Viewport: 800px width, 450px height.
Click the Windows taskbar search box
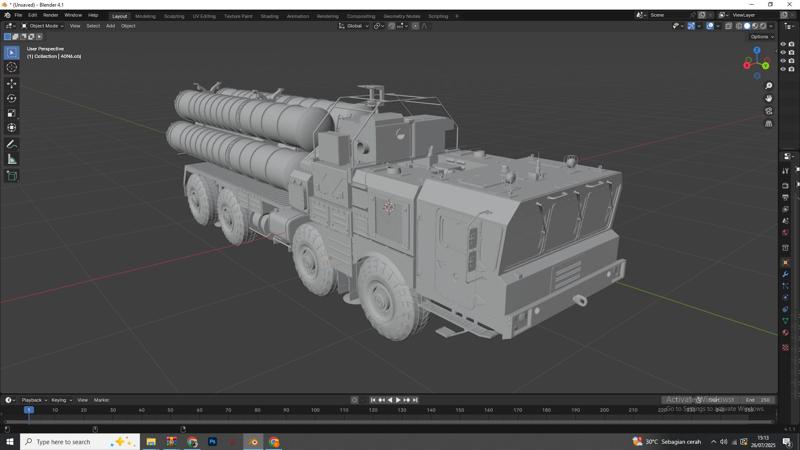pos(80,442)
